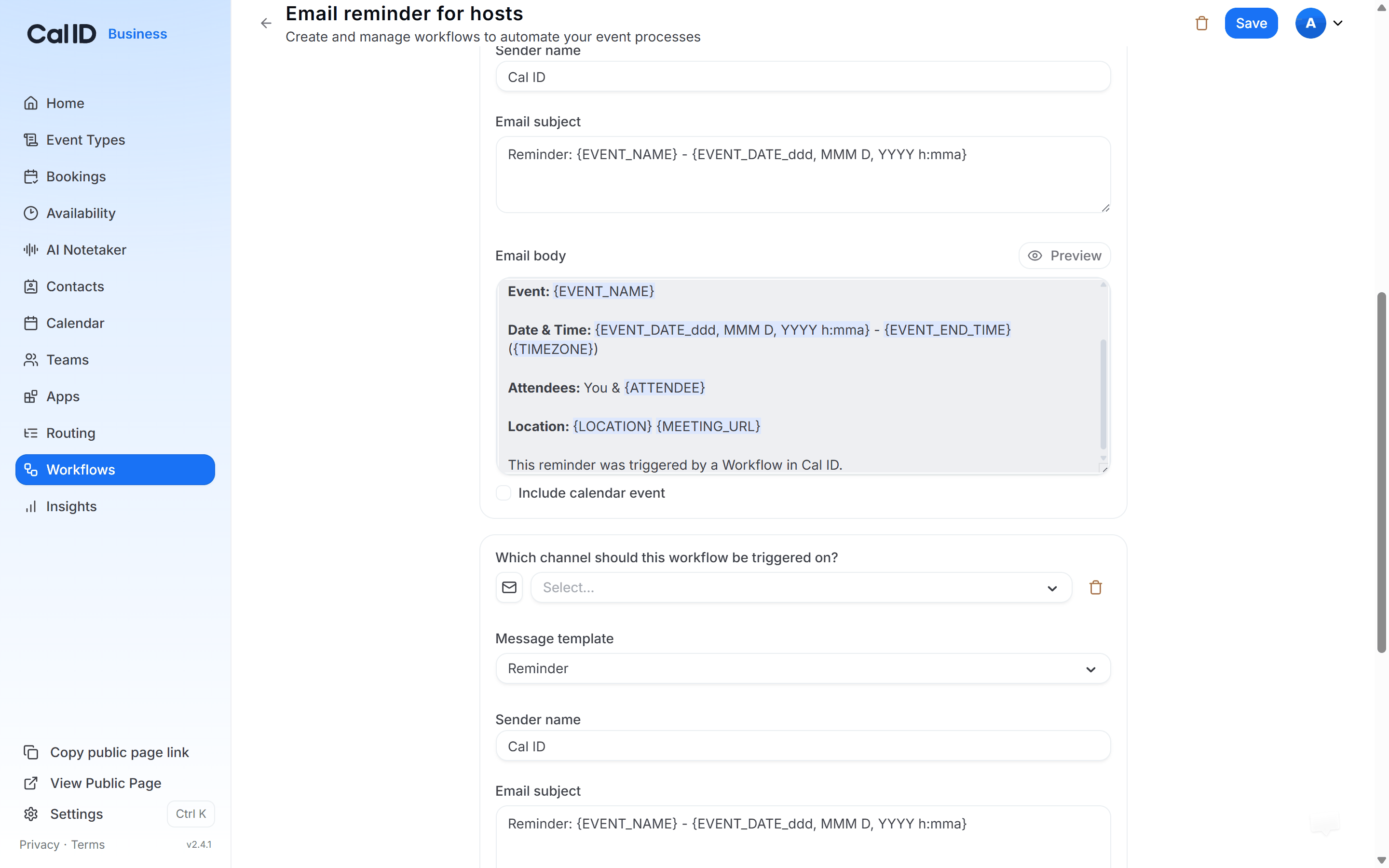Click the Cal ID logo

coord(62,34)
